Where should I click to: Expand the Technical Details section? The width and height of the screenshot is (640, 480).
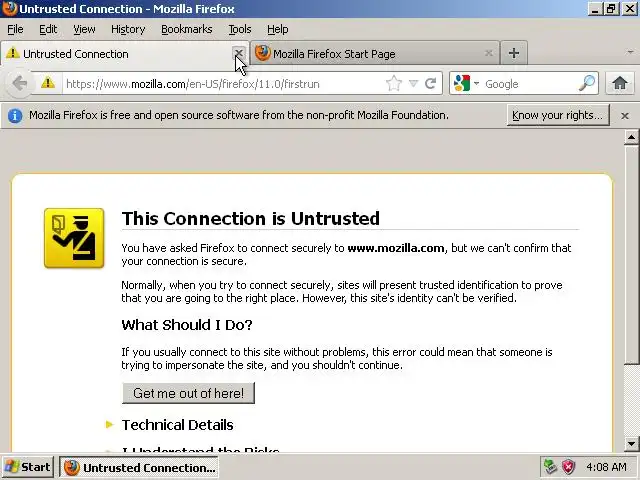click(x=177, y=425)
